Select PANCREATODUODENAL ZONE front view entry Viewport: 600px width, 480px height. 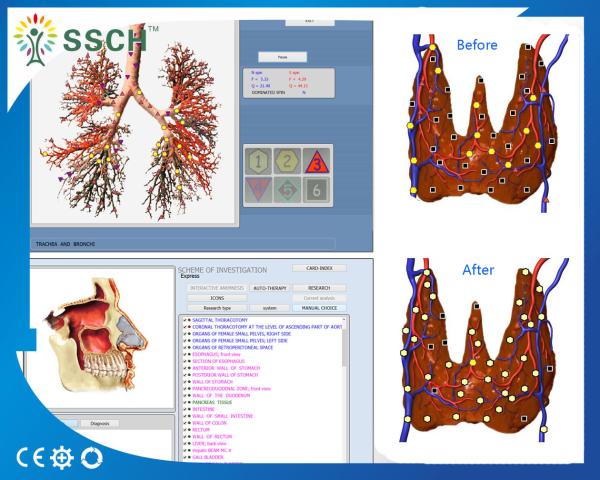231,389
